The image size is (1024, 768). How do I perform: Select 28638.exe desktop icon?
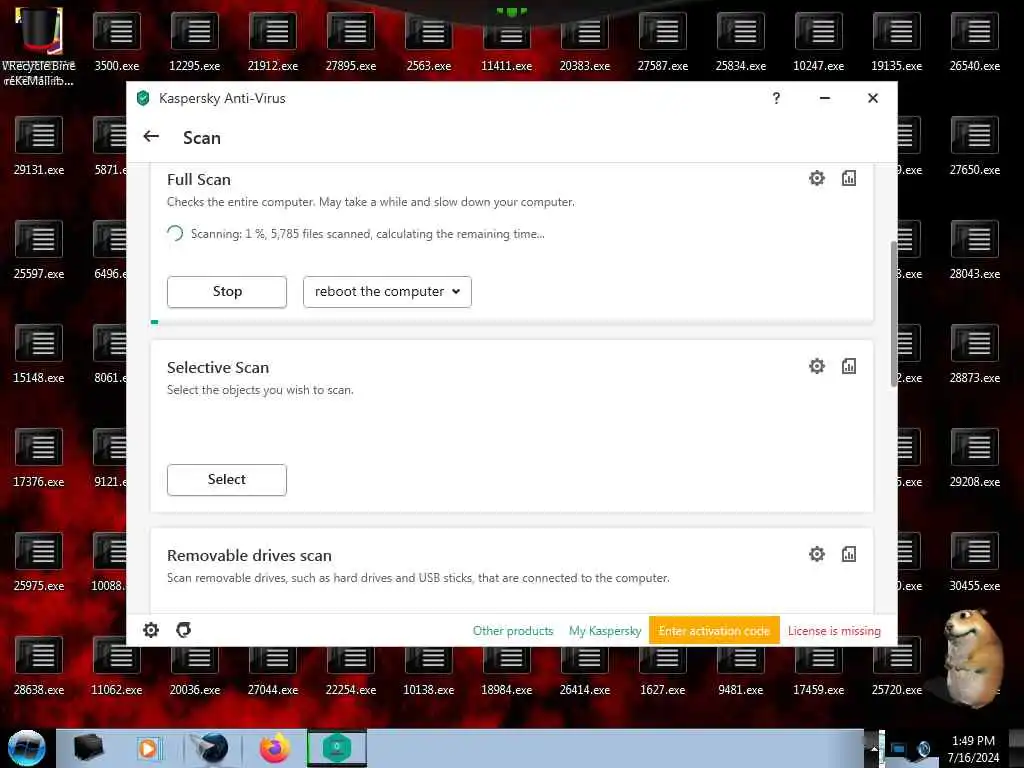(39, 667)
